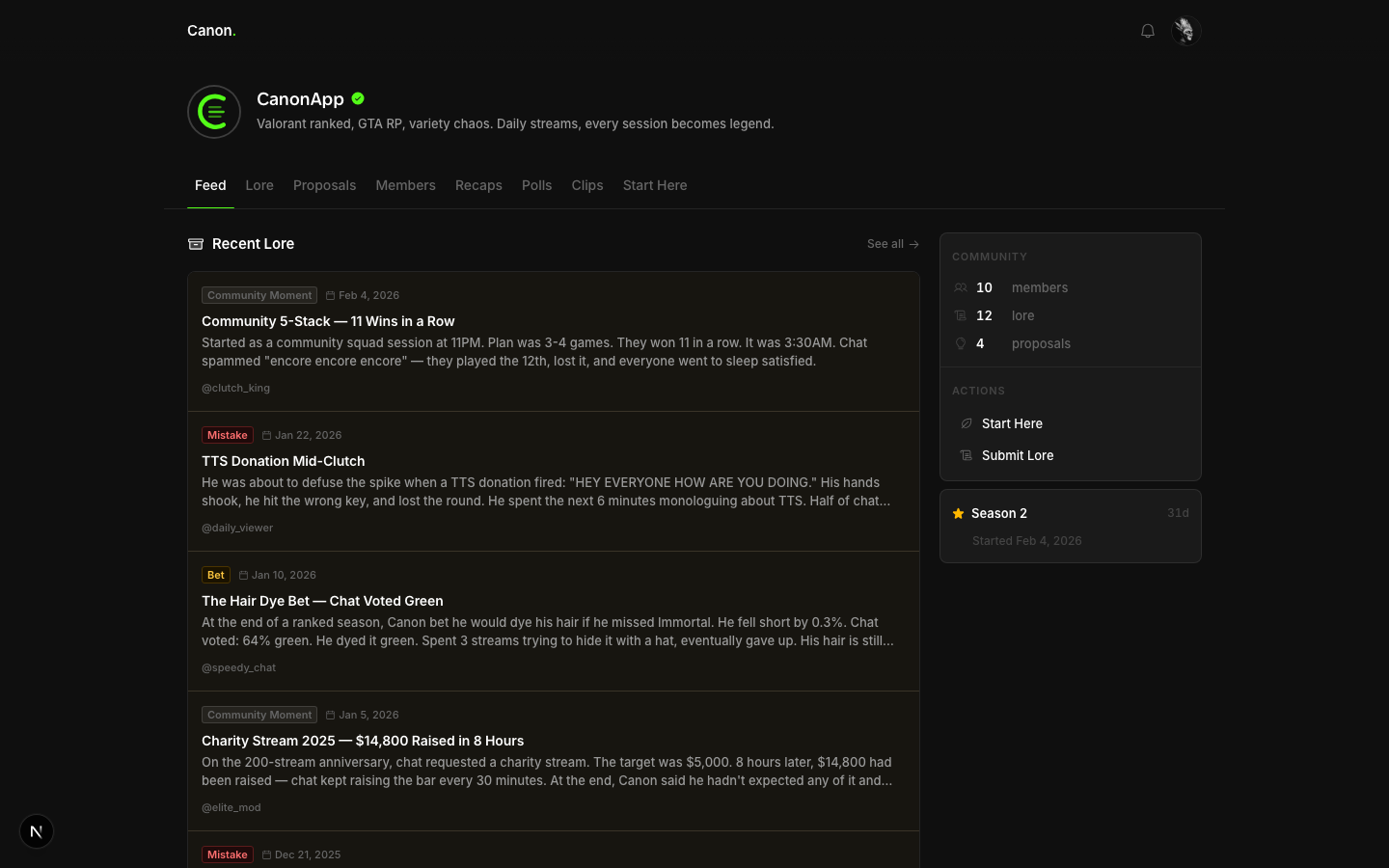Open Community 5-Stack 11 Wins post

point(328,321)
